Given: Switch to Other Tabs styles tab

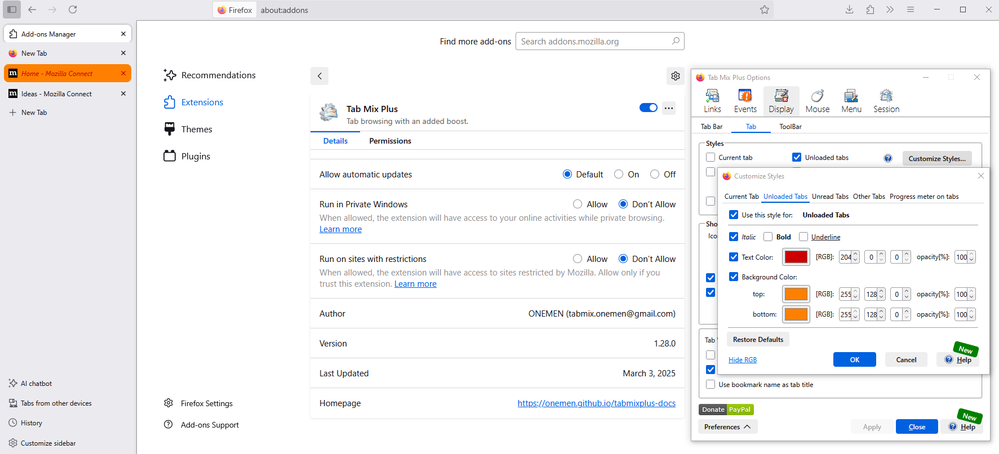Looking at the screenshot, I should point(869,197).
